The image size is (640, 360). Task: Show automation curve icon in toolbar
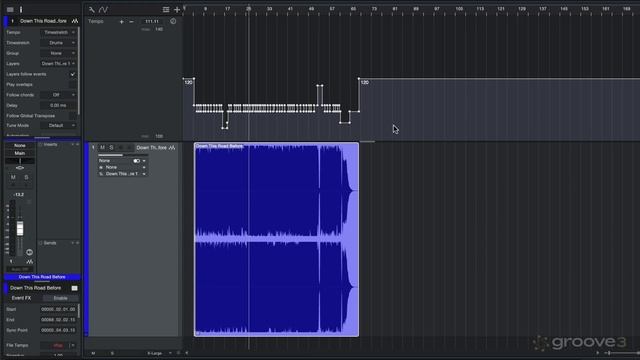pos(104,9)
